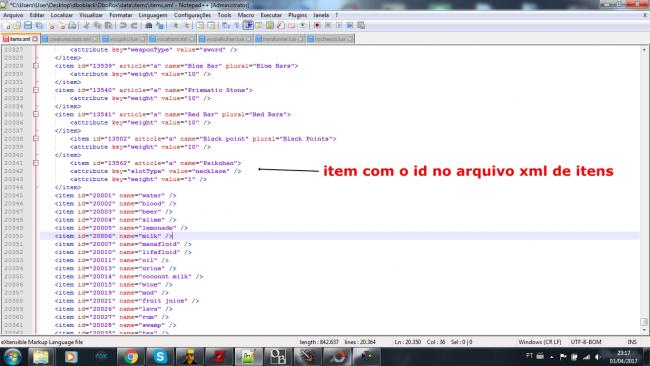
Task: Open the Configurações menu
Action: [192, 15]
